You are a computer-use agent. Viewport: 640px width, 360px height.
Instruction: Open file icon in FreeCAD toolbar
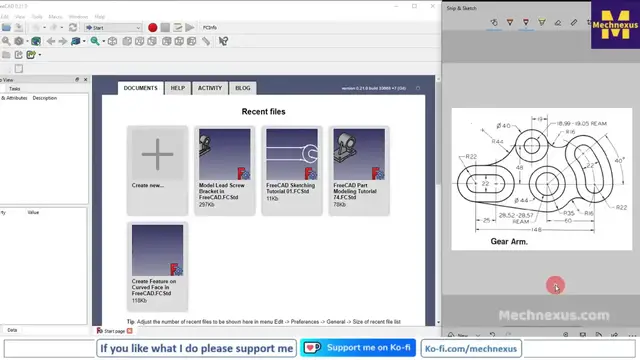6,27
